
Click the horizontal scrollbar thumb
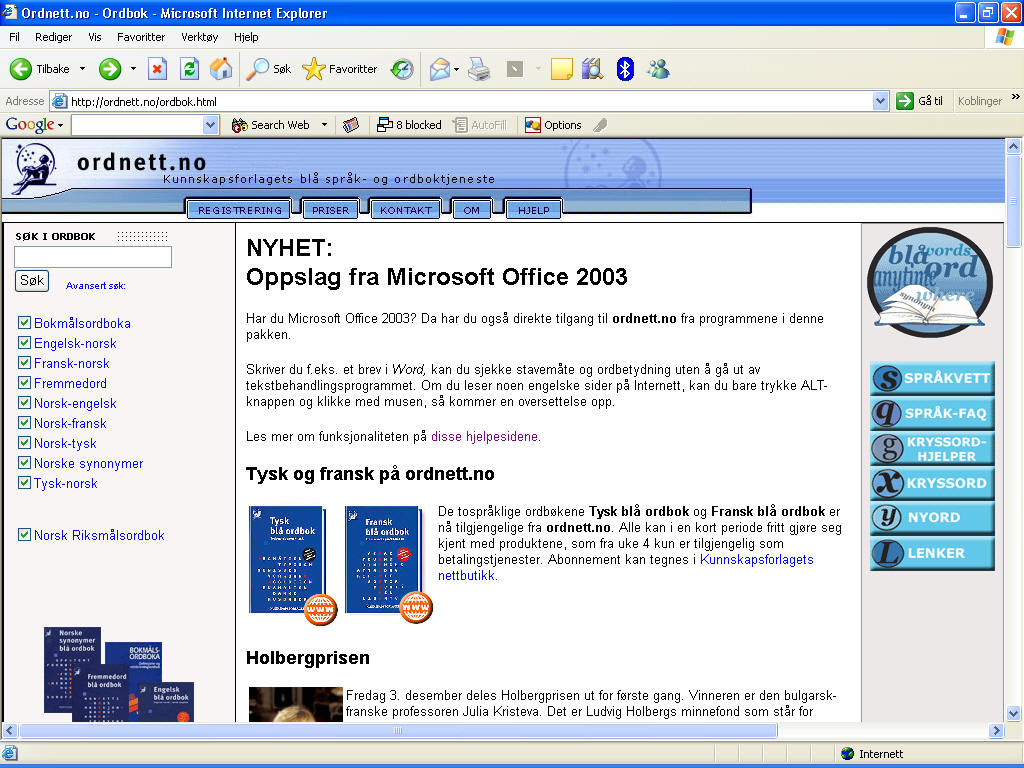click(398, 730)
